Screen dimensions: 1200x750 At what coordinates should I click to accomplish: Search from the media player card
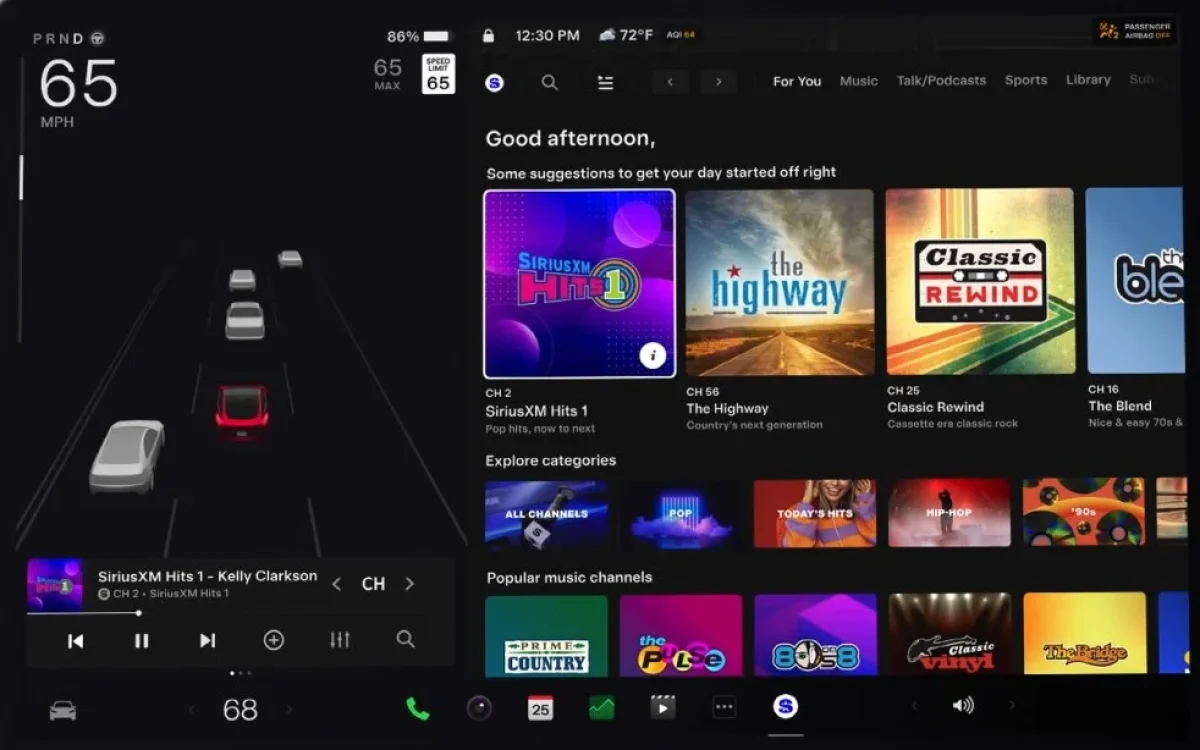coord(405,639)
